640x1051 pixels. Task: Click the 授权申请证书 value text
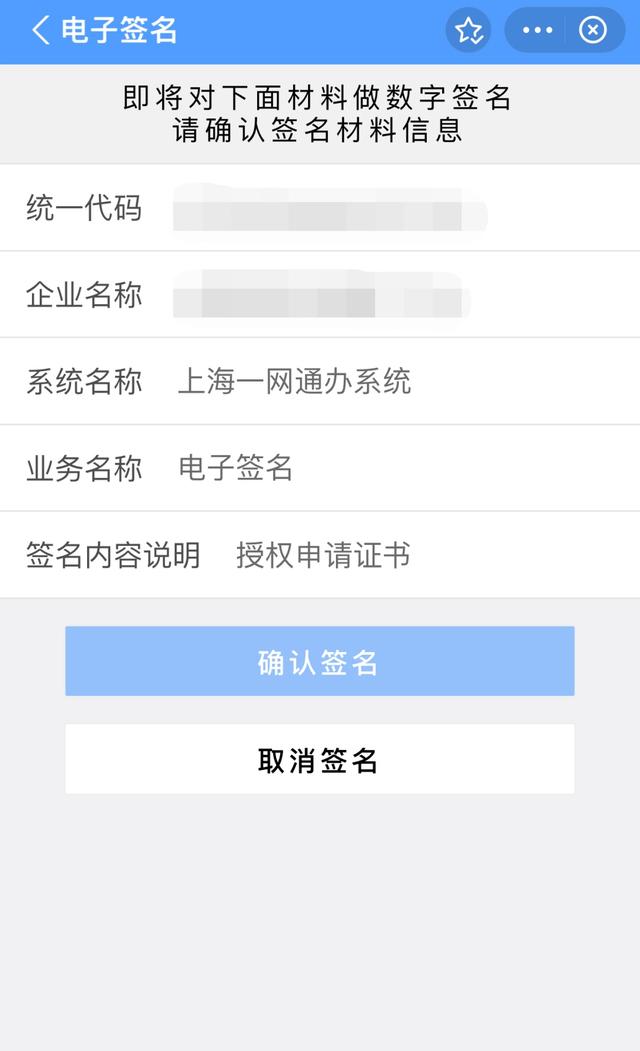[322, 555]
